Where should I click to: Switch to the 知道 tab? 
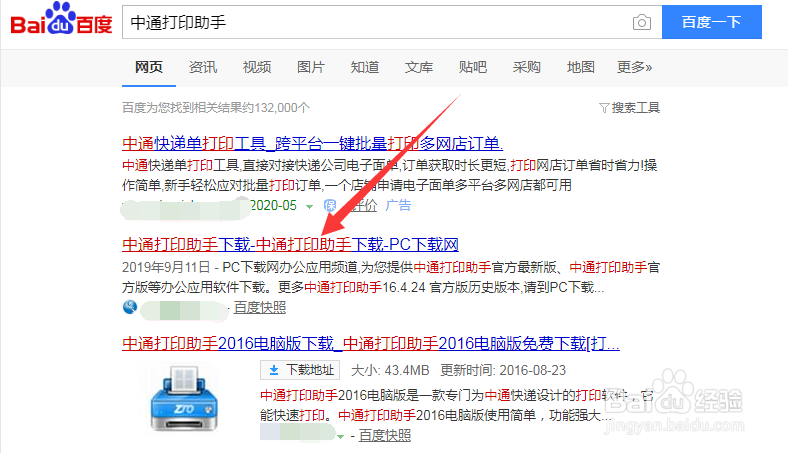coord(365,67)
